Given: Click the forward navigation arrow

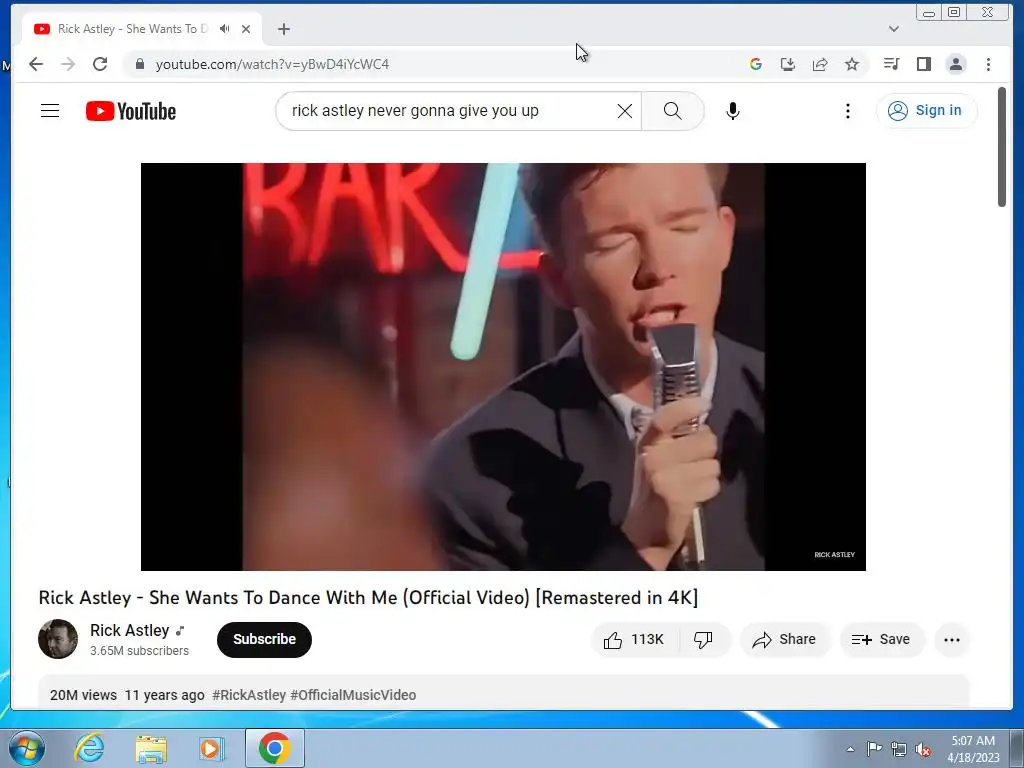Looking at the screenshot, I should [x=68, y=64].
